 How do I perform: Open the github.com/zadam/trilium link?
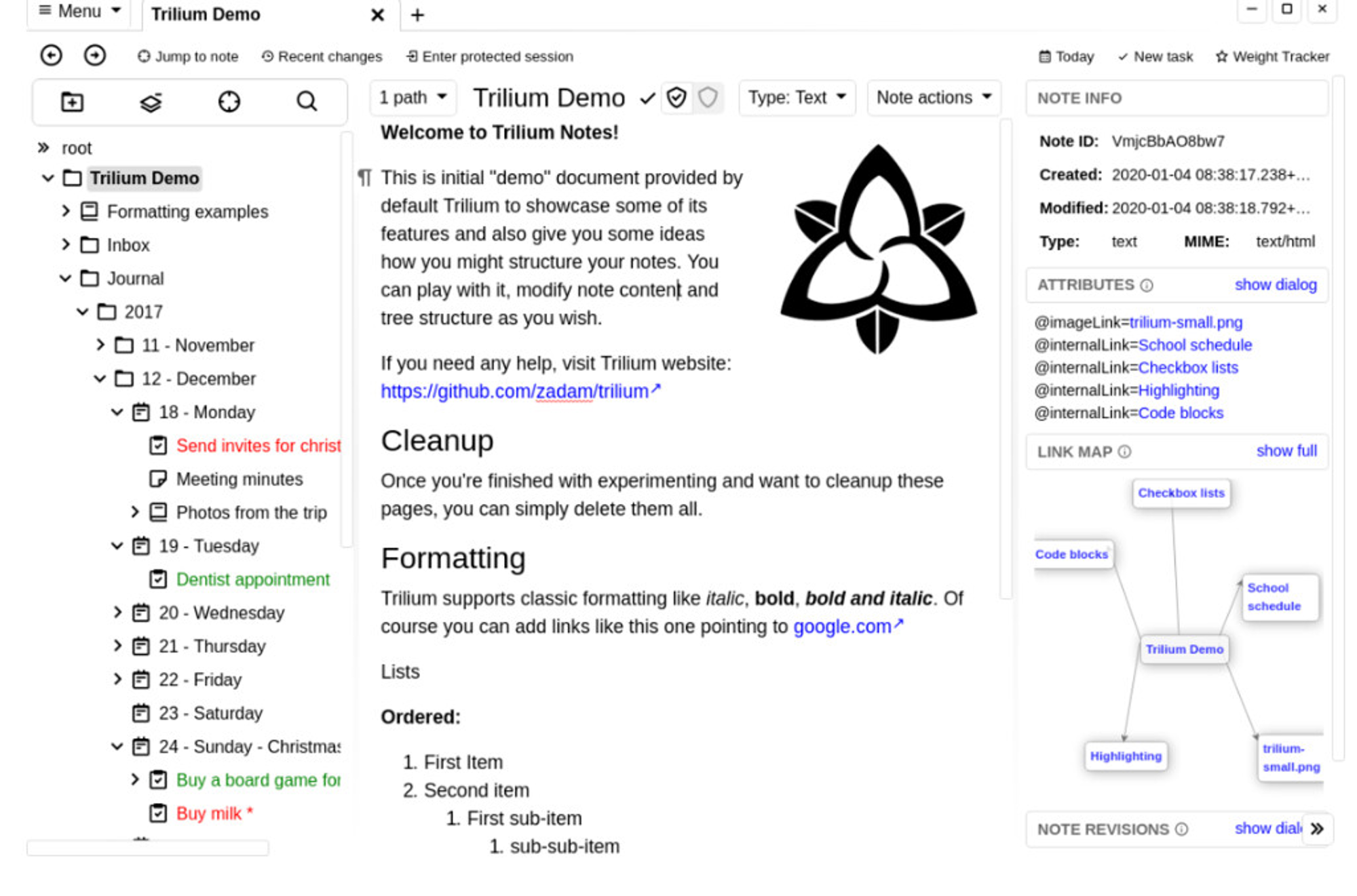520,391
